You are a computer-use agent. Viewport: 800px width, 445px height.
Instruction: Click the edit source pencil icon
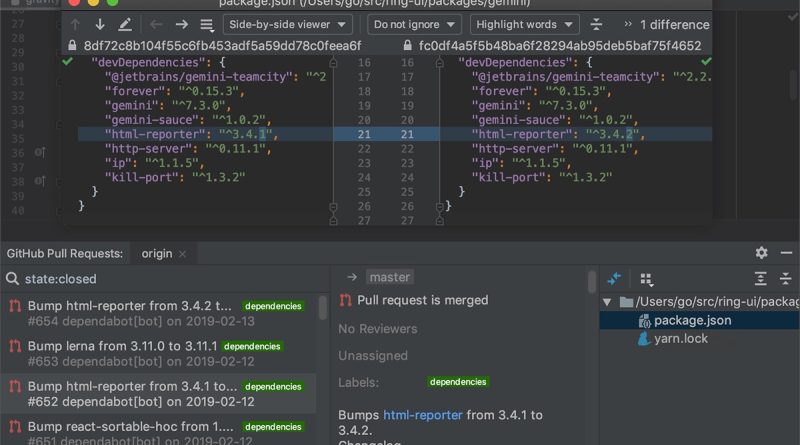[125, 24]
